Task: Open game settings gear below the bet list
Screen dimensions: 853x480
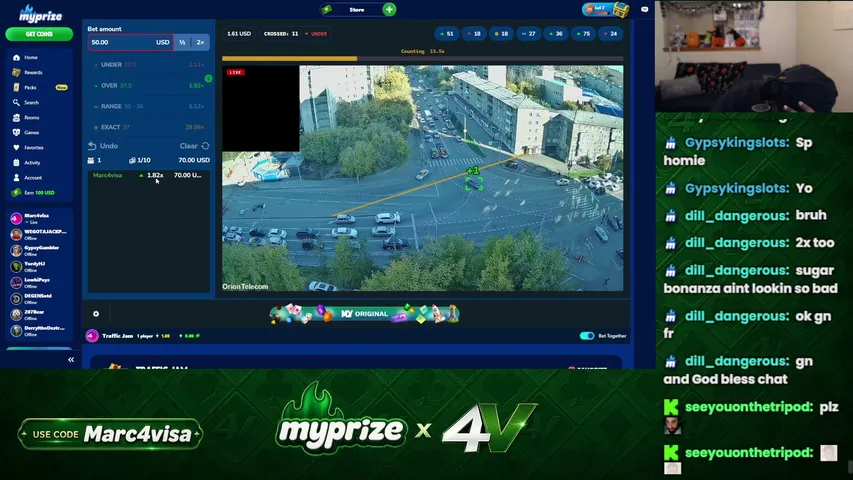Action: [96, 314]
